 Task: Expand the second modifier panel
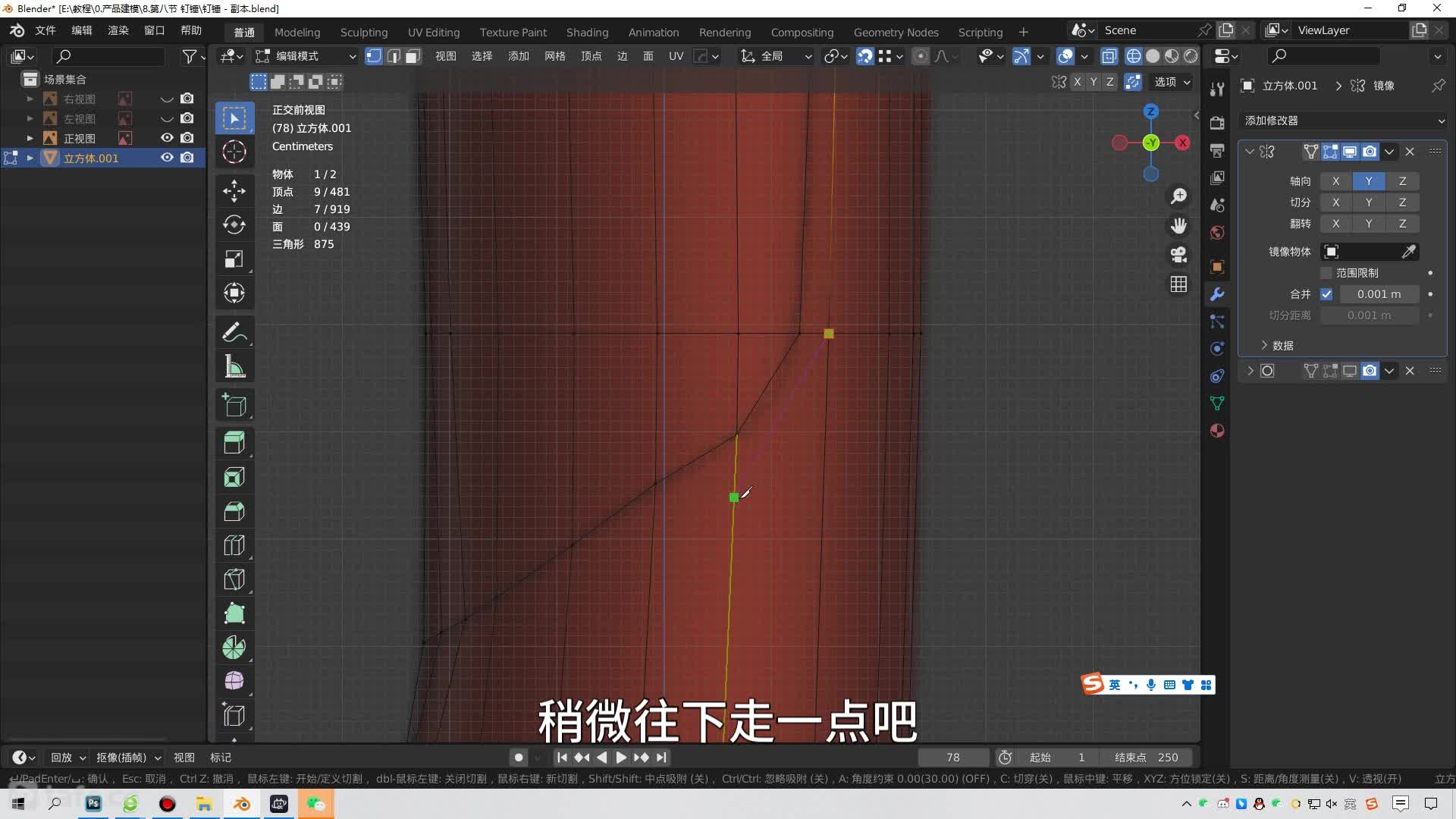[x=1250, y=371]
